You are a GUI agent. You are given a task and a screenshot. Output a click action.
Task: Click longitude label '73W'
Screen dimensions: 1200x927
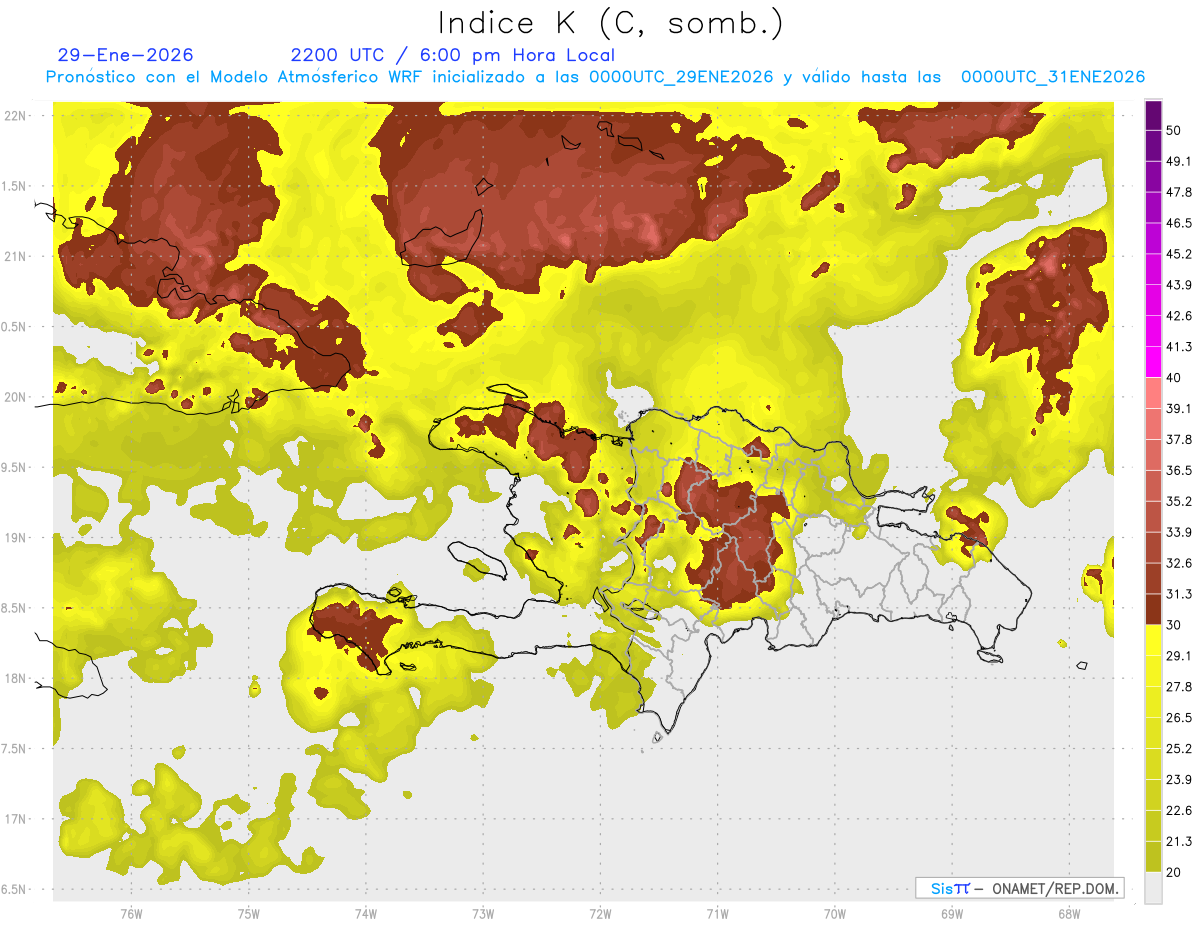[483, 913]
